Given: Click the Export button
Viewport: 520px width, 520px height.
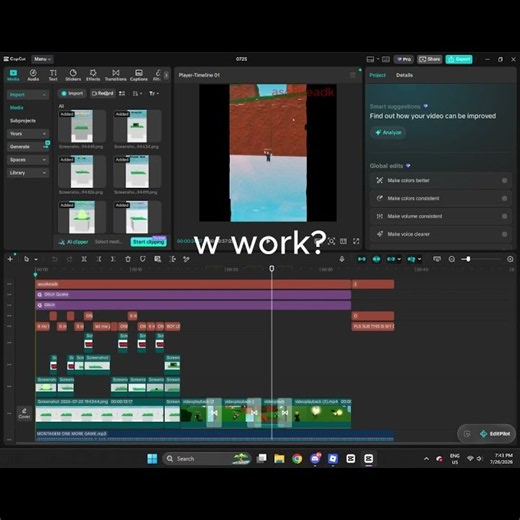Looking at the screenshot, I should (x=459, y=59).
